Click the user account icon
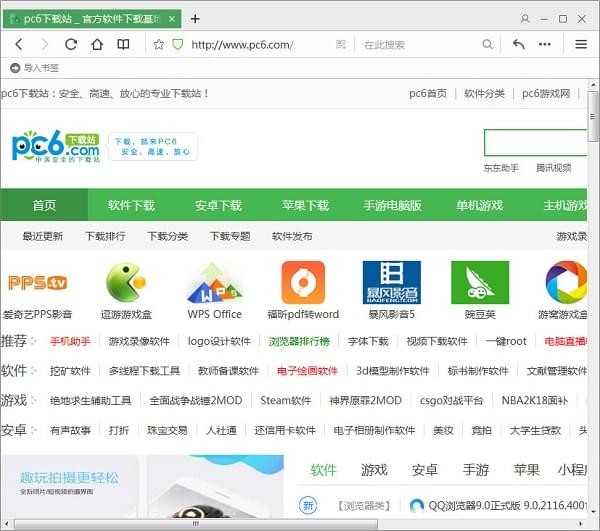Viewport: 600px width, 531px height. tap(525, 18)
